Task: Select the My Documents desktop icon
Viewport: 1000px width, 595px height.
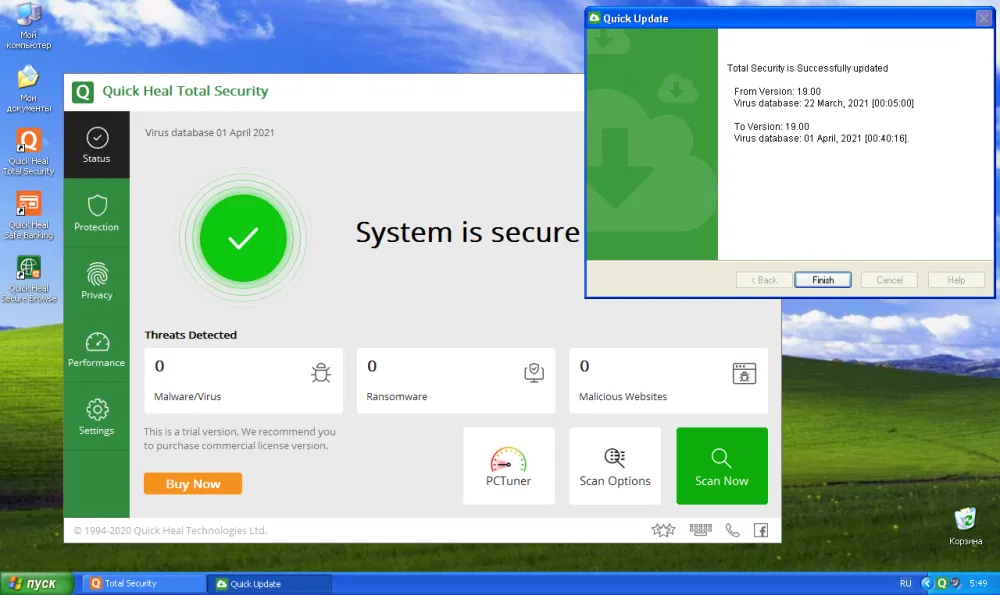Action: click(29, 89)
